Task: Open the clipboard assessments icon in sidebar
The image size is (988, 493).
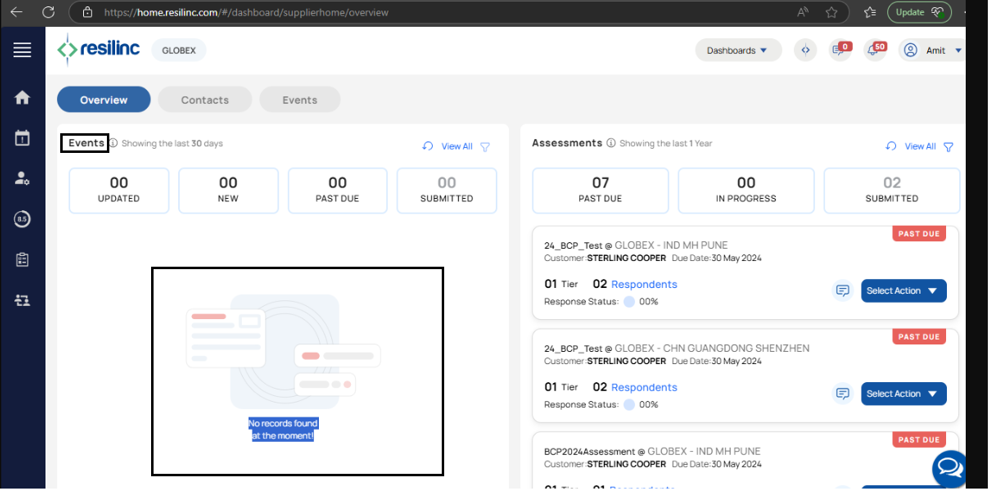Action: click(x=22, y=259)
